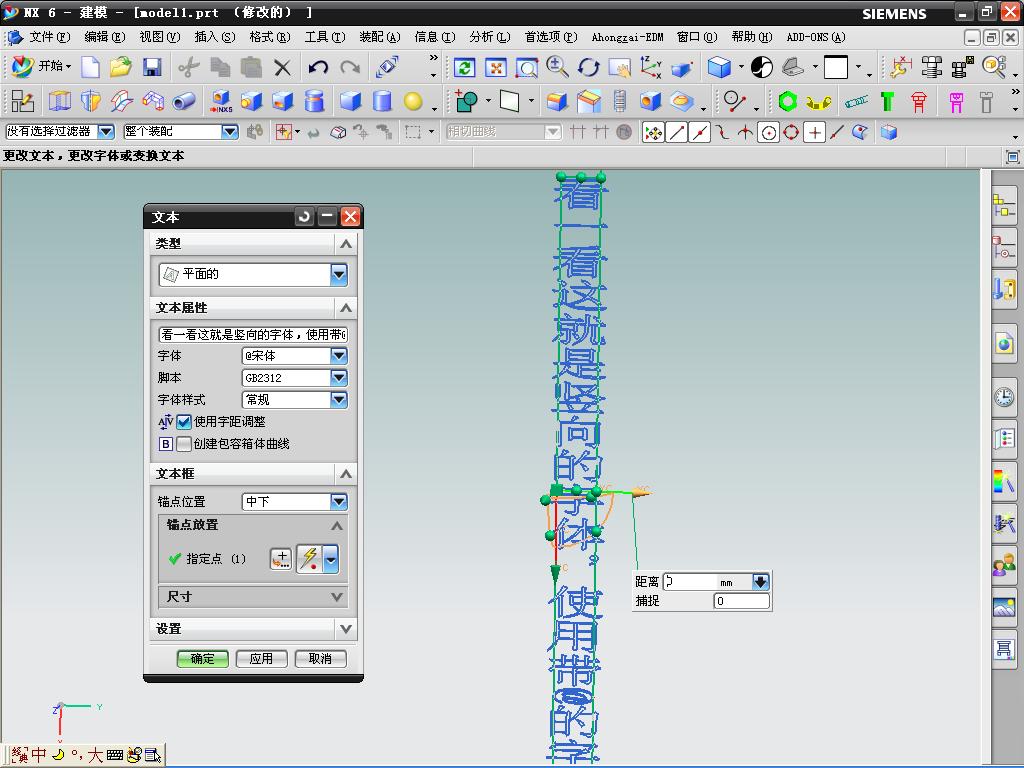
Task: Open the 工具 menu
Action: [x=325, y=37]
